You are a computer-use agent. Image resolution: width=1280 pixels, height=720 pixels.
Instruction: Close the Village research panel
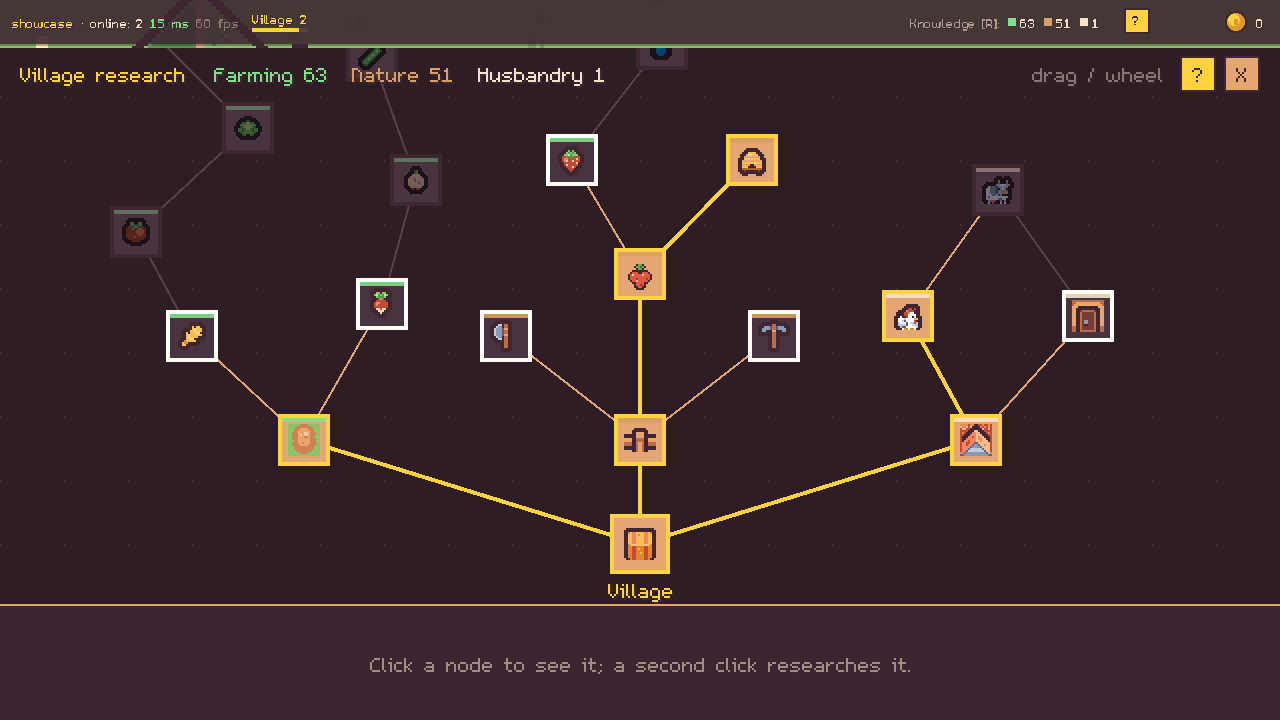[x=1241, y=75]
